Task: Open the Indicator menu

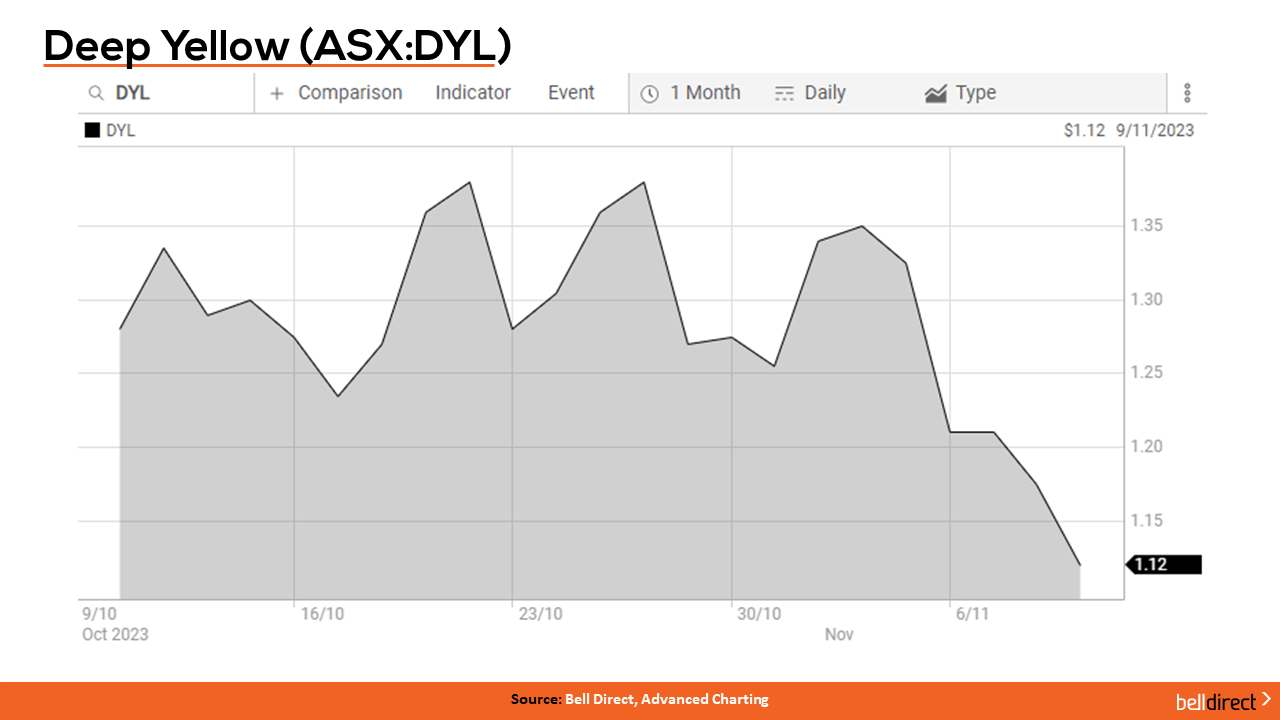Action: click(x=473, y=93)
